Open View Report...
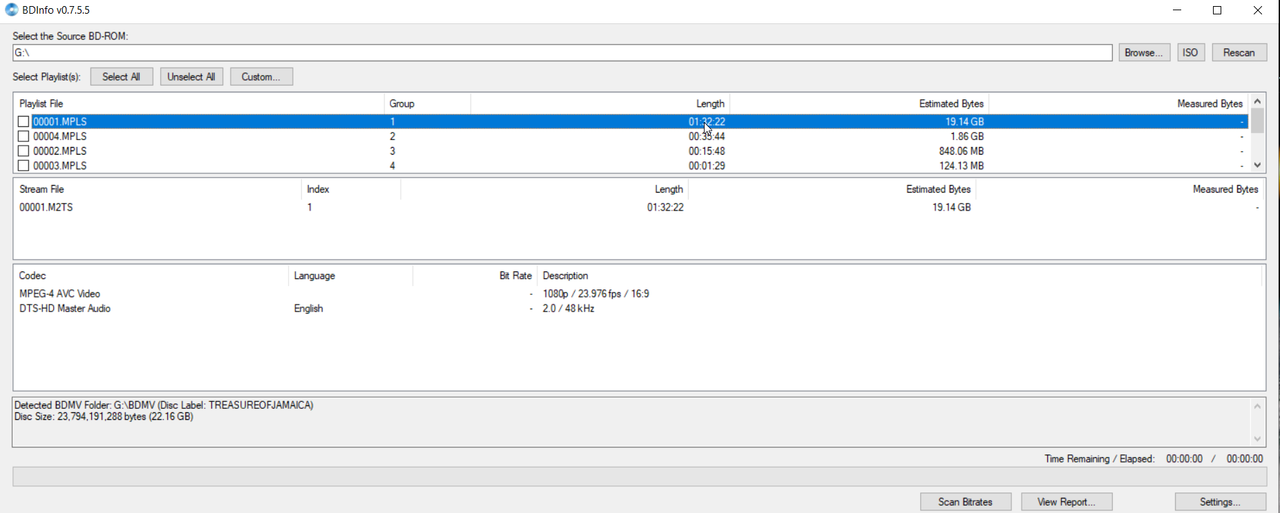 point(1067,502)
